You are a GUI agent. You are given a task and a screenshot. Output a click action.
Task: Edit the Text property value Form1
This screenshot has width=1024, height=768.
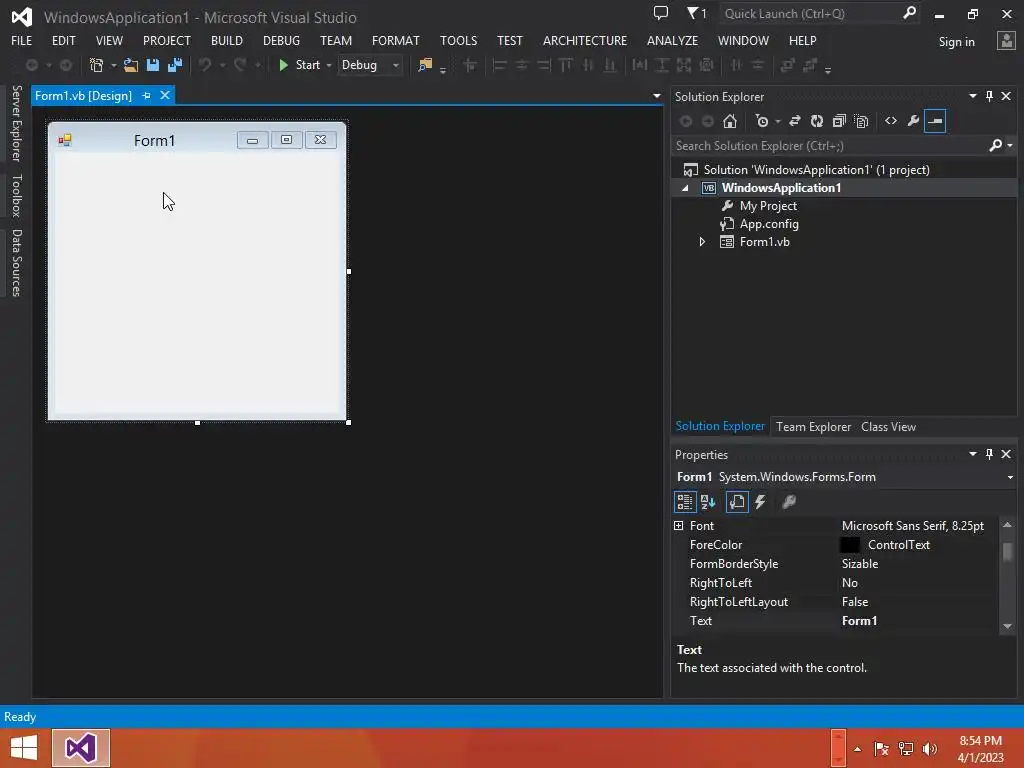[x=859, y=620]
